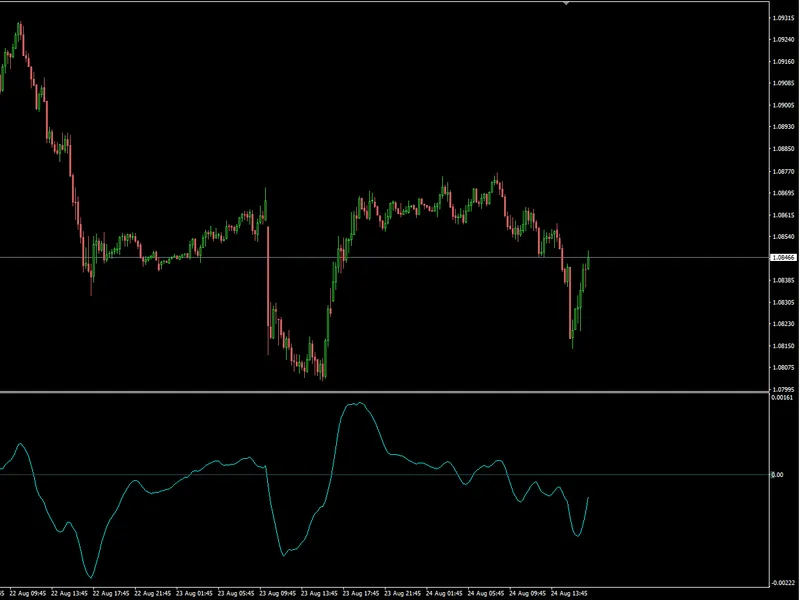This screenshot has width=800, height=600.
Task: Click the 22 Aug 09:45 time label
Action: [28, 594]
